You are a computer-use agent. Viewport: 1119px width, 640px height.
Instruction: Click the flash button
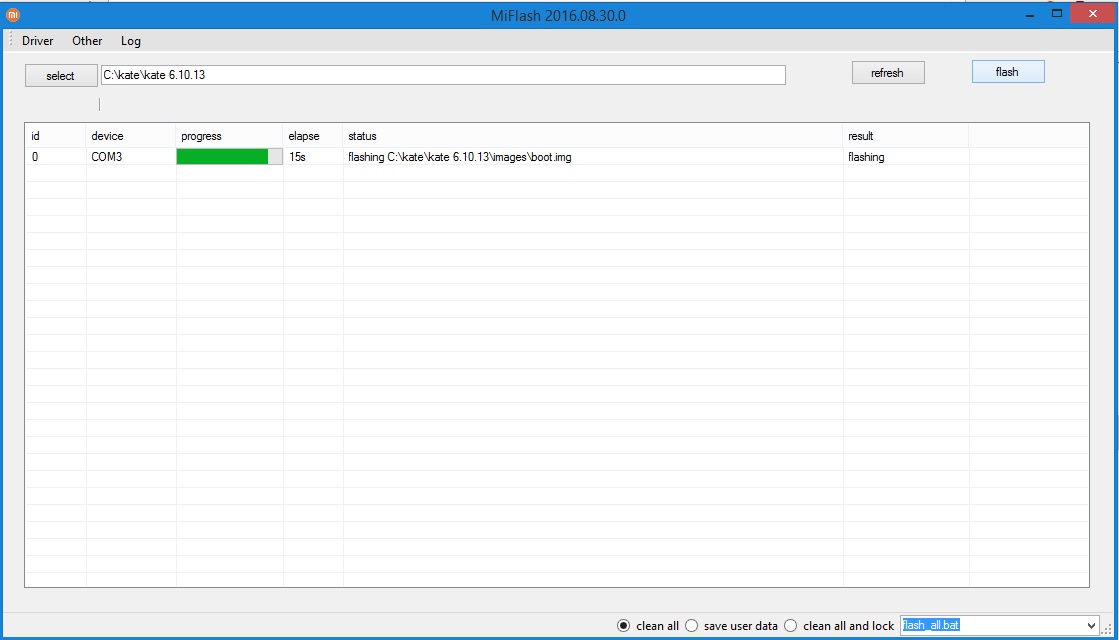pos(1008,71)
